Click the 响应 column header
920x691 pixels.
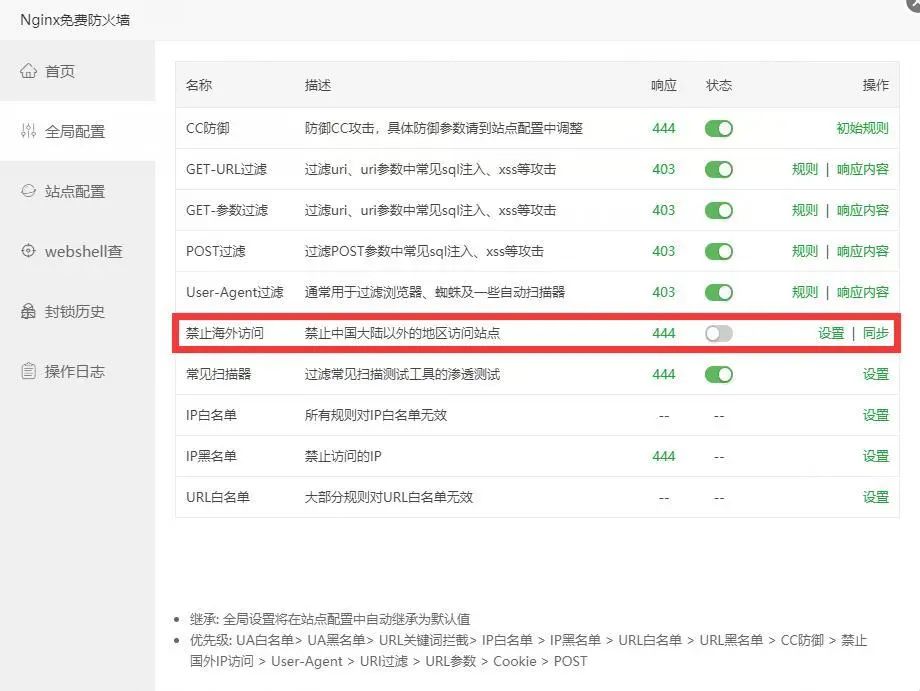(664, 85)
